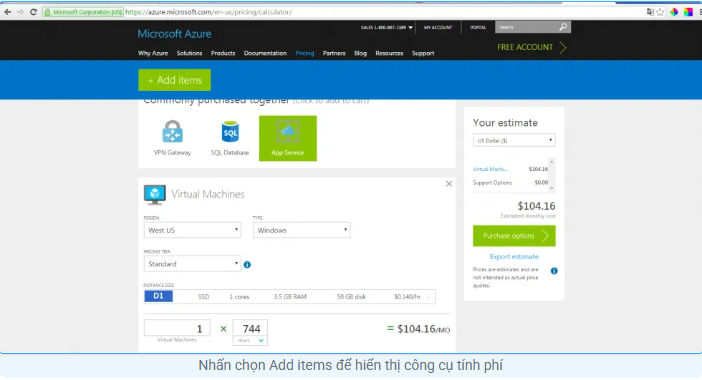The image size is (702, 380).
Task: Reload the page with the refresh icon
Action: (x=33, y=12)
